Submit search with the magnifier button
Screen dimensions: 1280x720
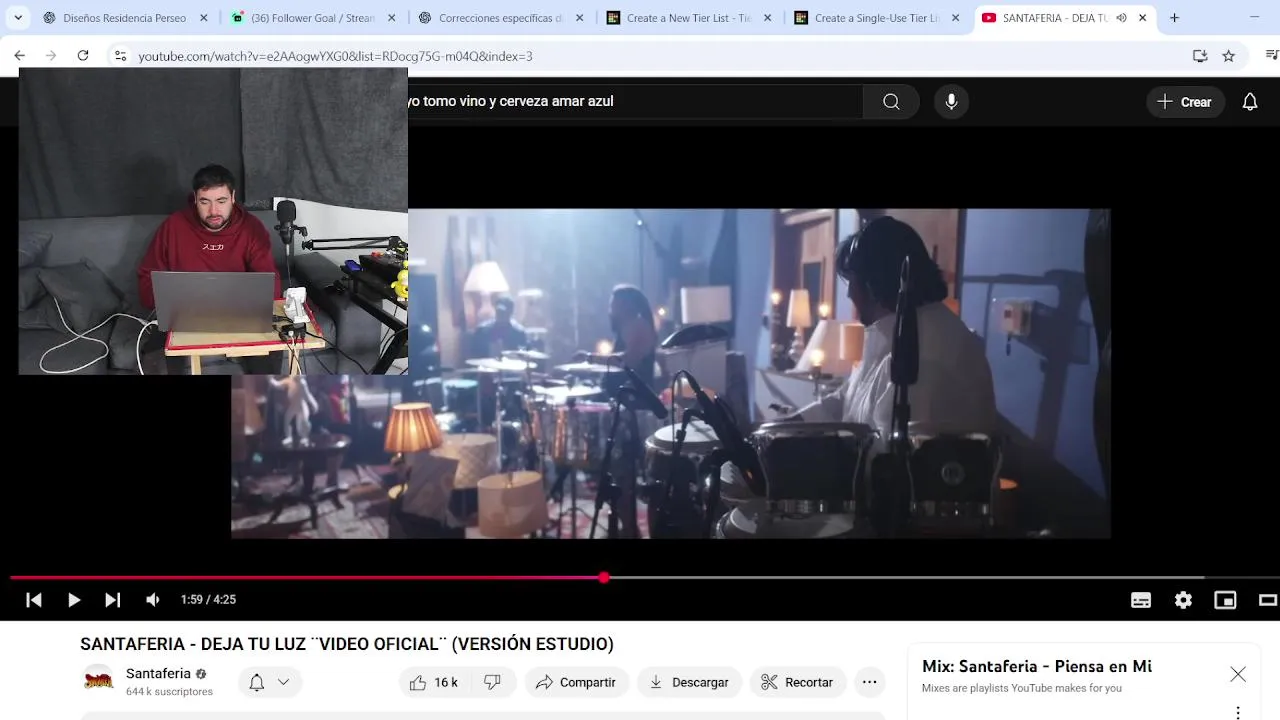tap(891, 101)
